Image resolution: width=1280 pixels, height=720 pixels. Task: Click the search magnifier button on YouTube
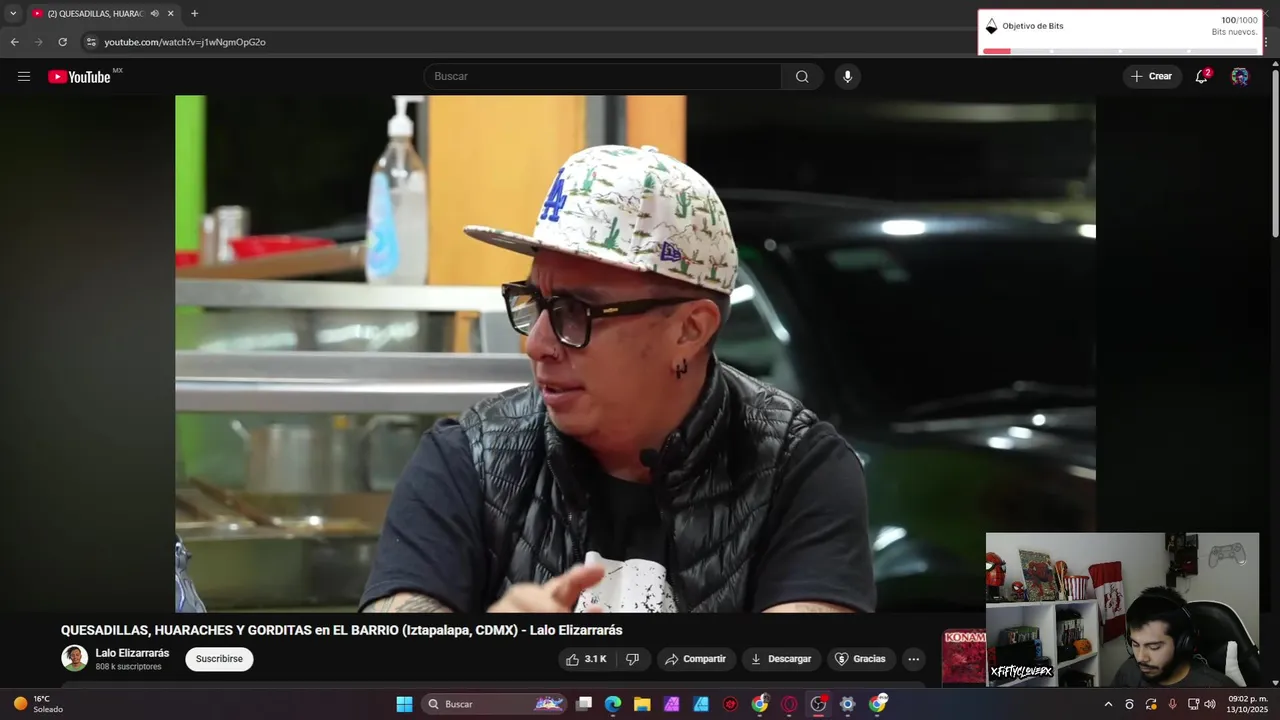[802, 77]
